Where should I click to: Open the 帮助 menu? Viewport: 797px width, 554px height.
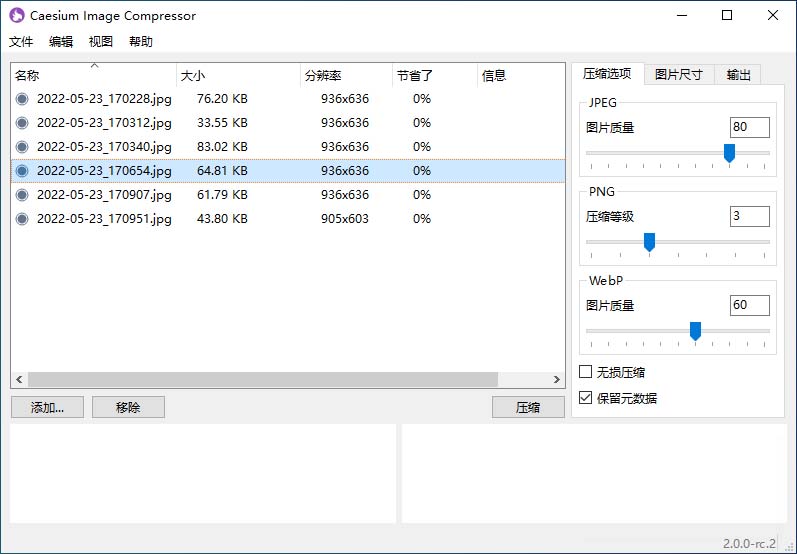click(141, 42)
